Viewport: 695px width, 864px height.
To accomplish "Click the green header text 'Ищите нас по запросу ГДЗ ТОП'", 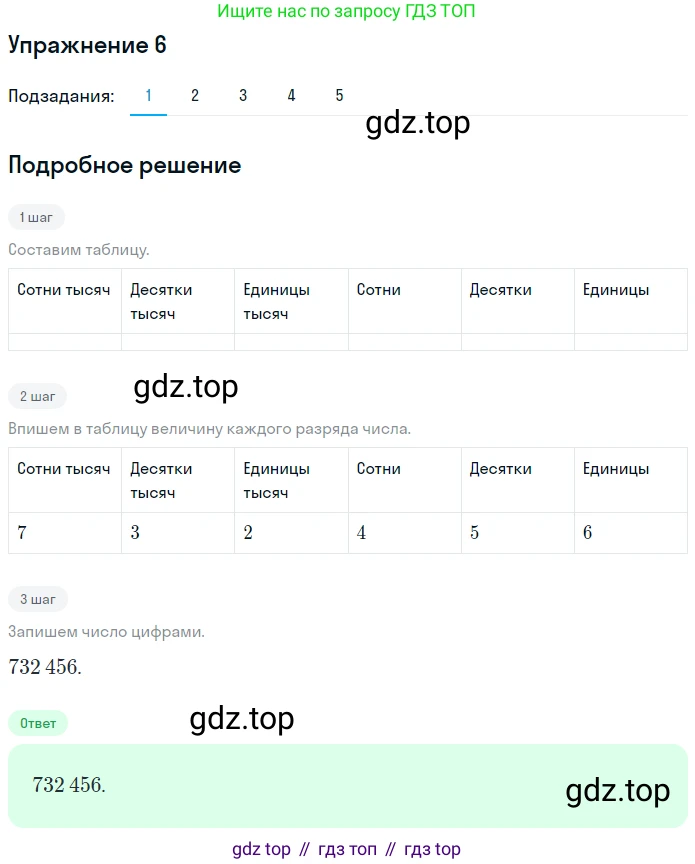I will (x=346, y=11).
